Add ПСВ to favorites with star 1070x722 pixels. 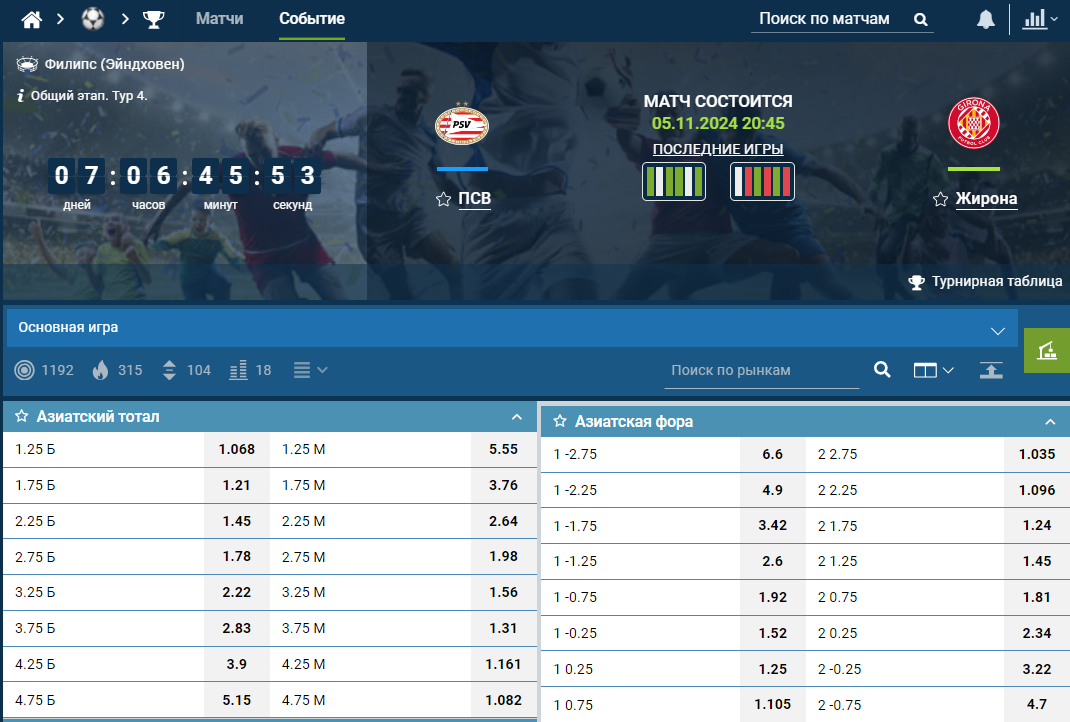(x=444, y=199)
